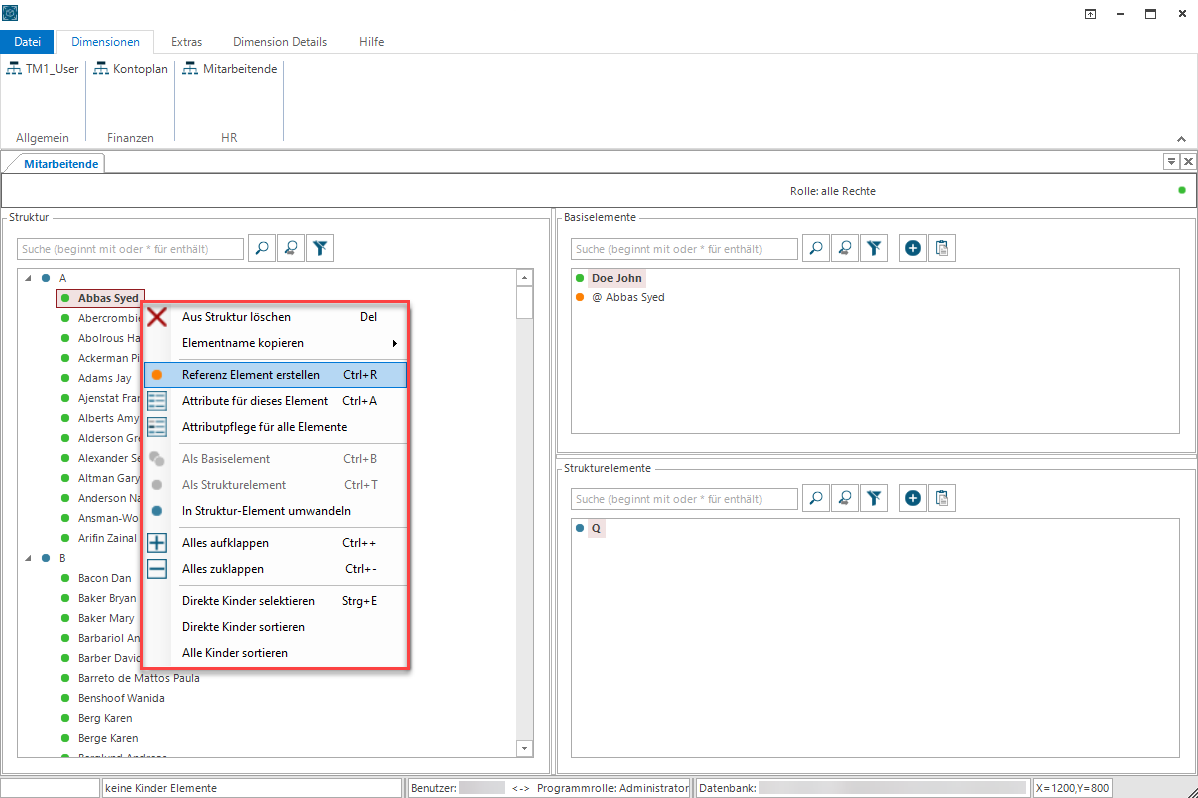Image resolution: width=1198 pixels, height=798 pixels.
Task: Close the Mitarbeitende document tab with X
Action: pos(1188,161)
